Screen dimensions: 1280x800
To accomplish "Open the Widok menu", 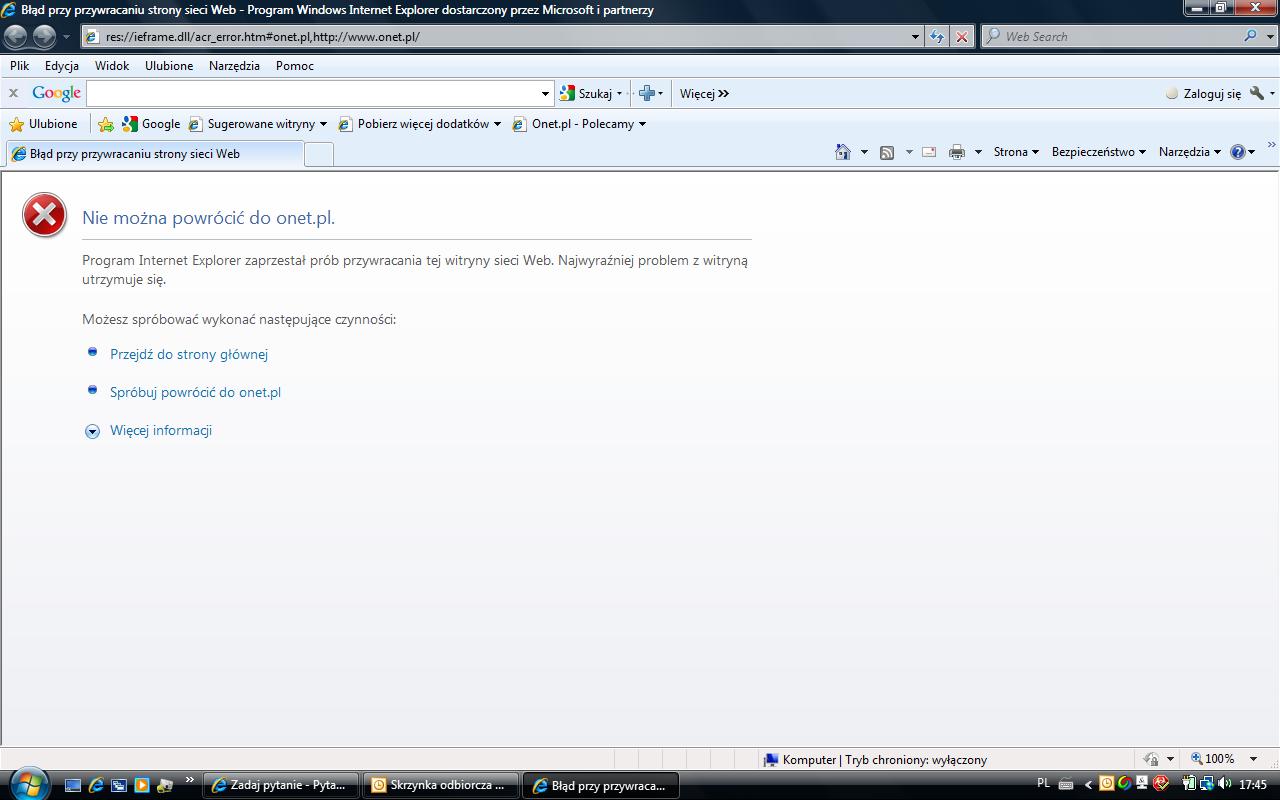I will coord(112,66).
